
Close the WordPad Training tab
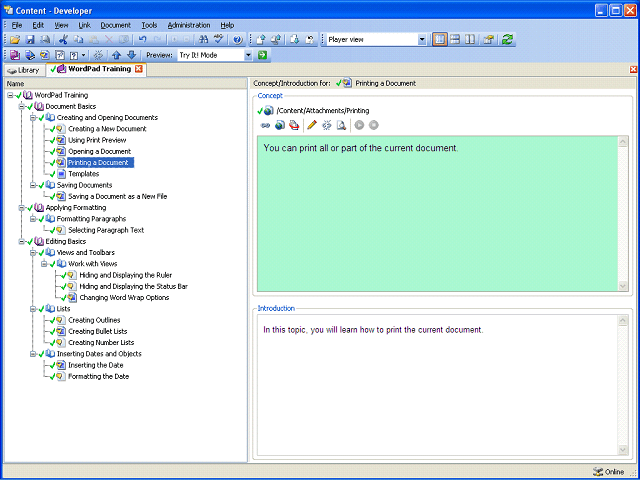pos(139,69)
